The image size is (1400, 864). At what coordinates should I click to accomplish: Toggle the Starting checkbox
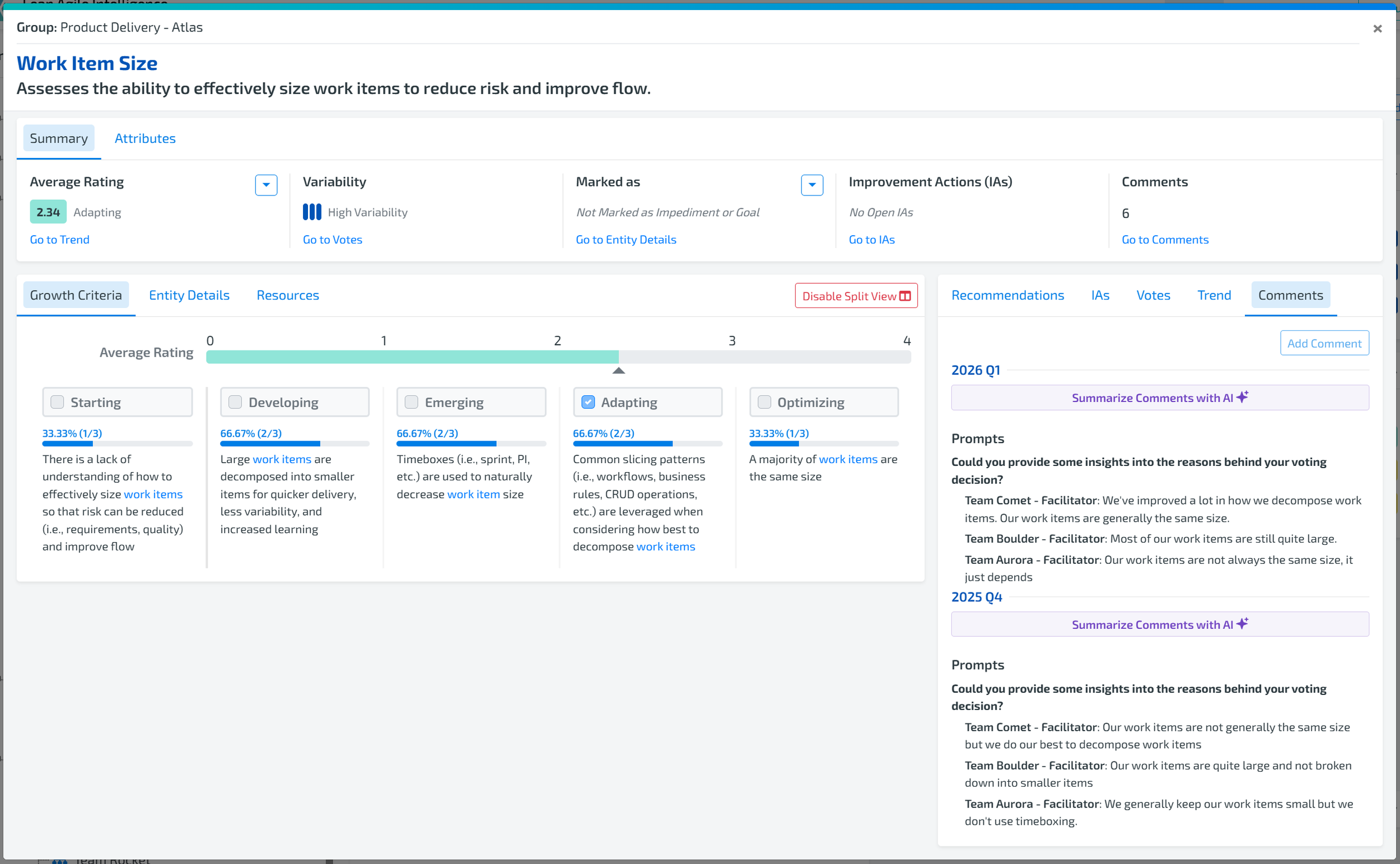[x=57, y=401]
